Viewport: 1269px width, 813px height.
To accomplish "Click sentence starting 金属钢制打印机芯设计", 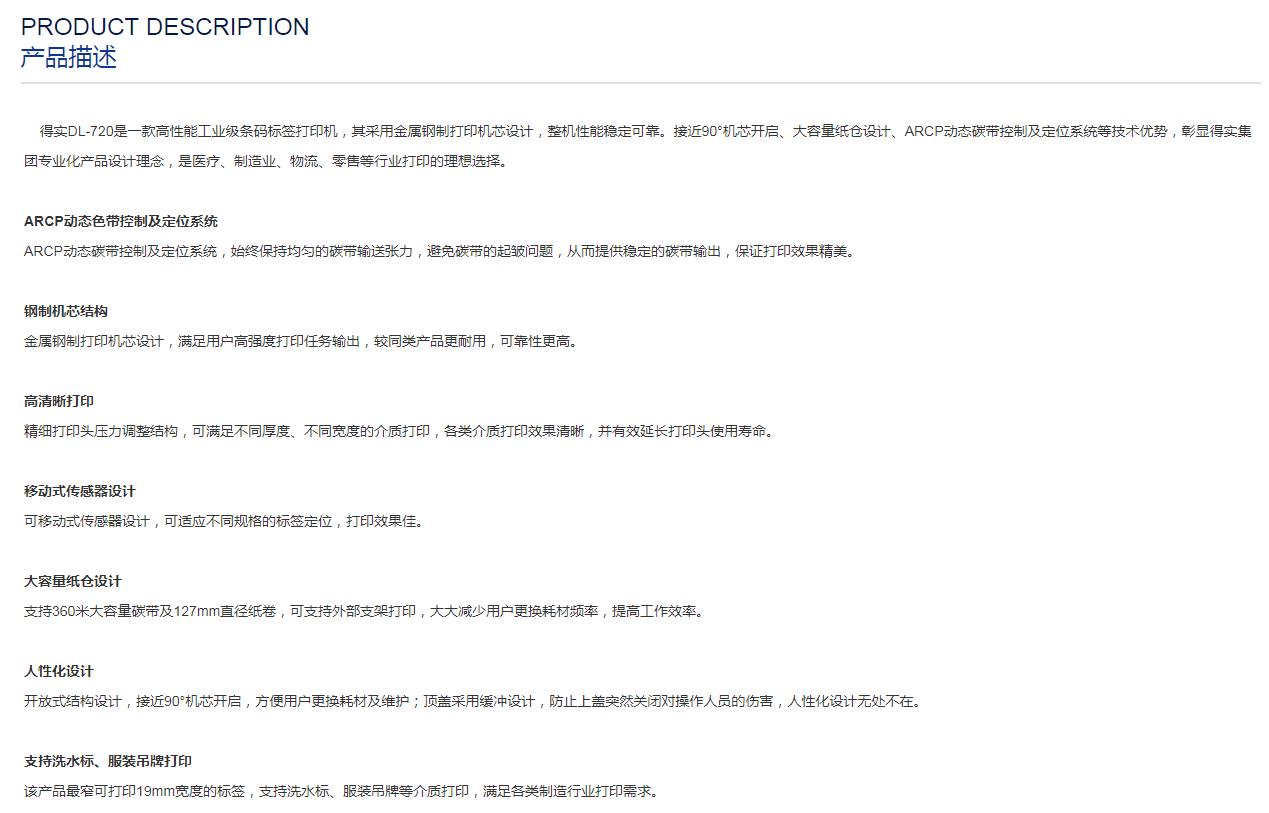I will (x=301, y=341).
